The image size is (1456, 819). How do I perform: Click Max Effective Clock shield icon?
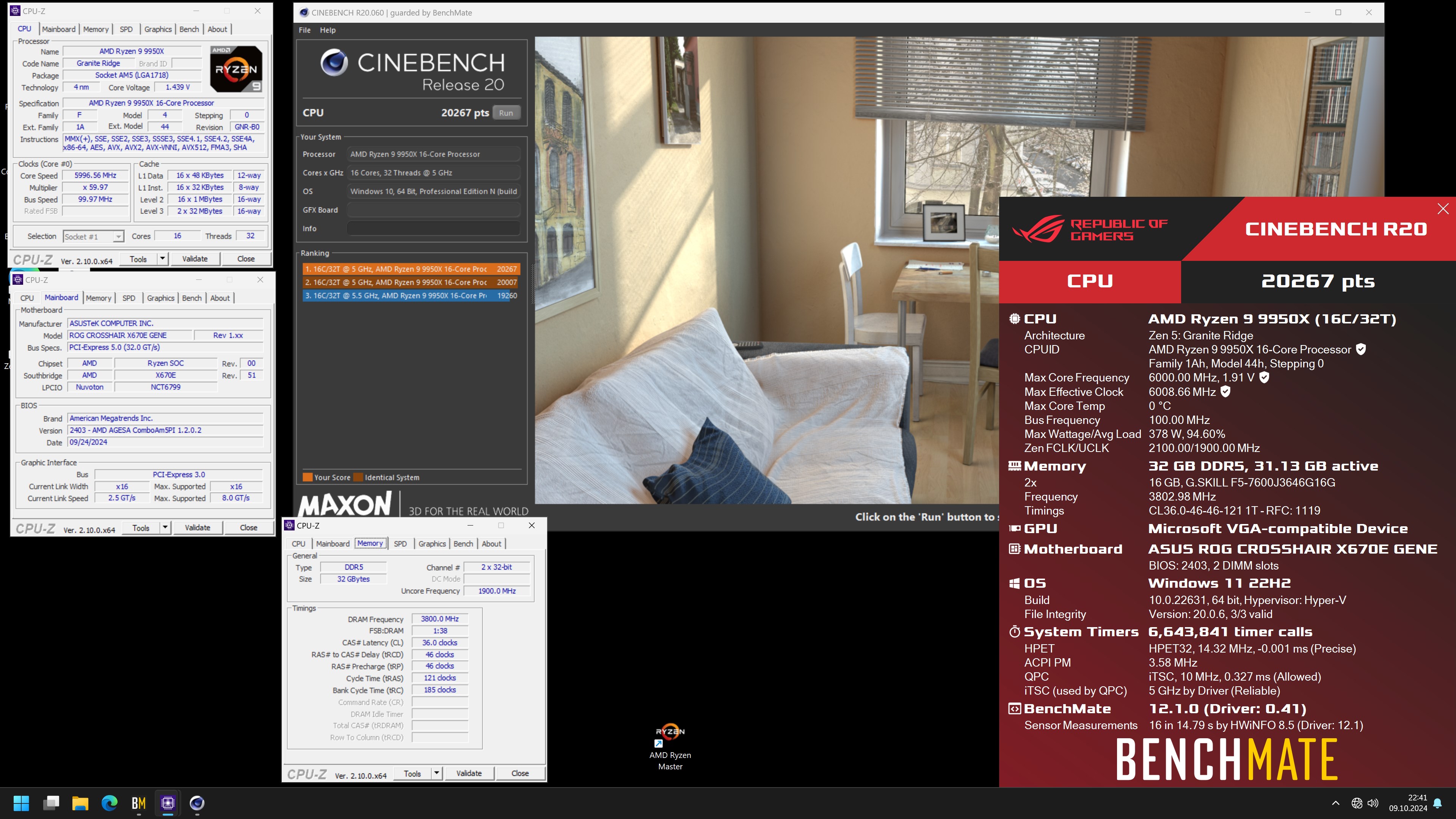pos(1225,392)
